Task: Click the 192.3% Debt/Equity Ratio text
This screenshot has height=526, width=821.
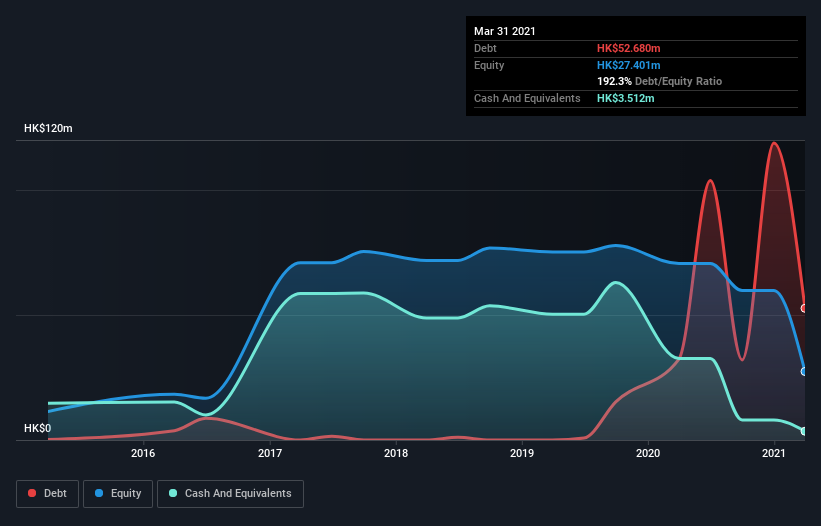Action: click(659, 82)
